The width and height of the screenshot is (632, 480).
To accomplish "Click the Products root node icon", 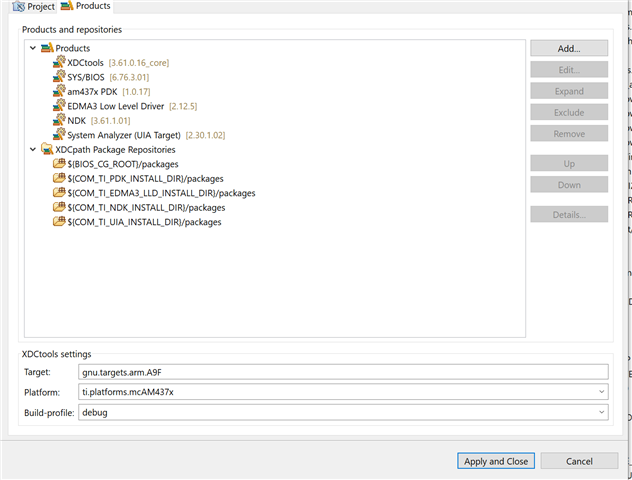I will click(47, 48).
